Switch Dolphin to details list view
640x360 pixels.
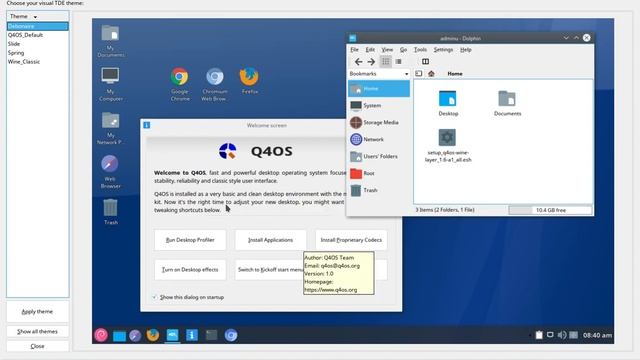point(398,62)
